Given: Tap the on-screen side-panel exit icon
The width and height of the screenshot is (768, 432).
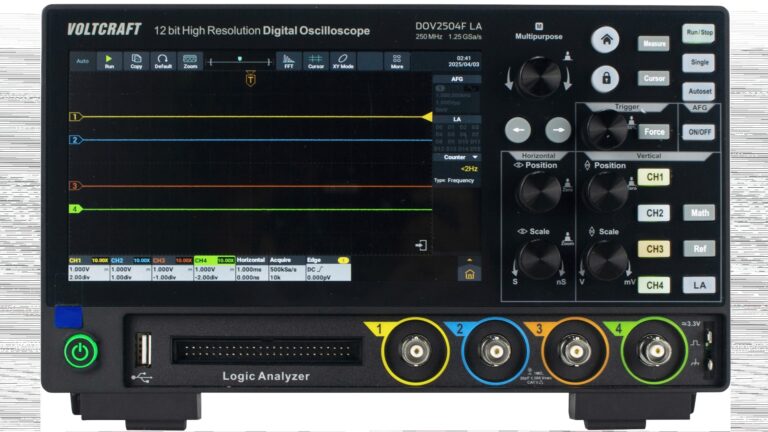Looking at the screenshot, I should [421, 245].
